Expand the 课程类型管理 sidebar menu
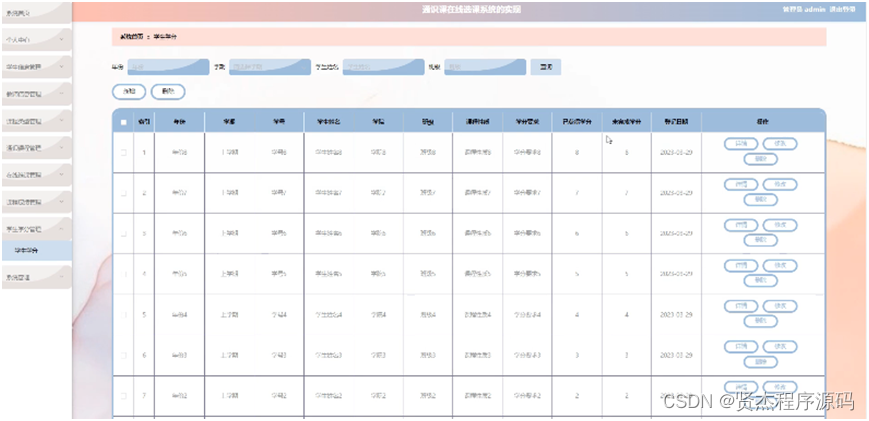Screen dimensions: 869x421 click(37, 121)
